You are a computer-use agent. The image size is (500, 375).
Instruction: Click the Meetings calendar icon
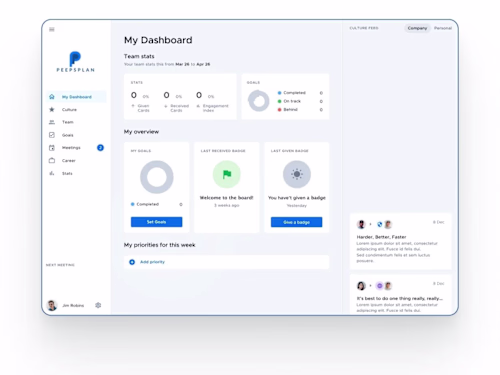[x=52, y=148]
